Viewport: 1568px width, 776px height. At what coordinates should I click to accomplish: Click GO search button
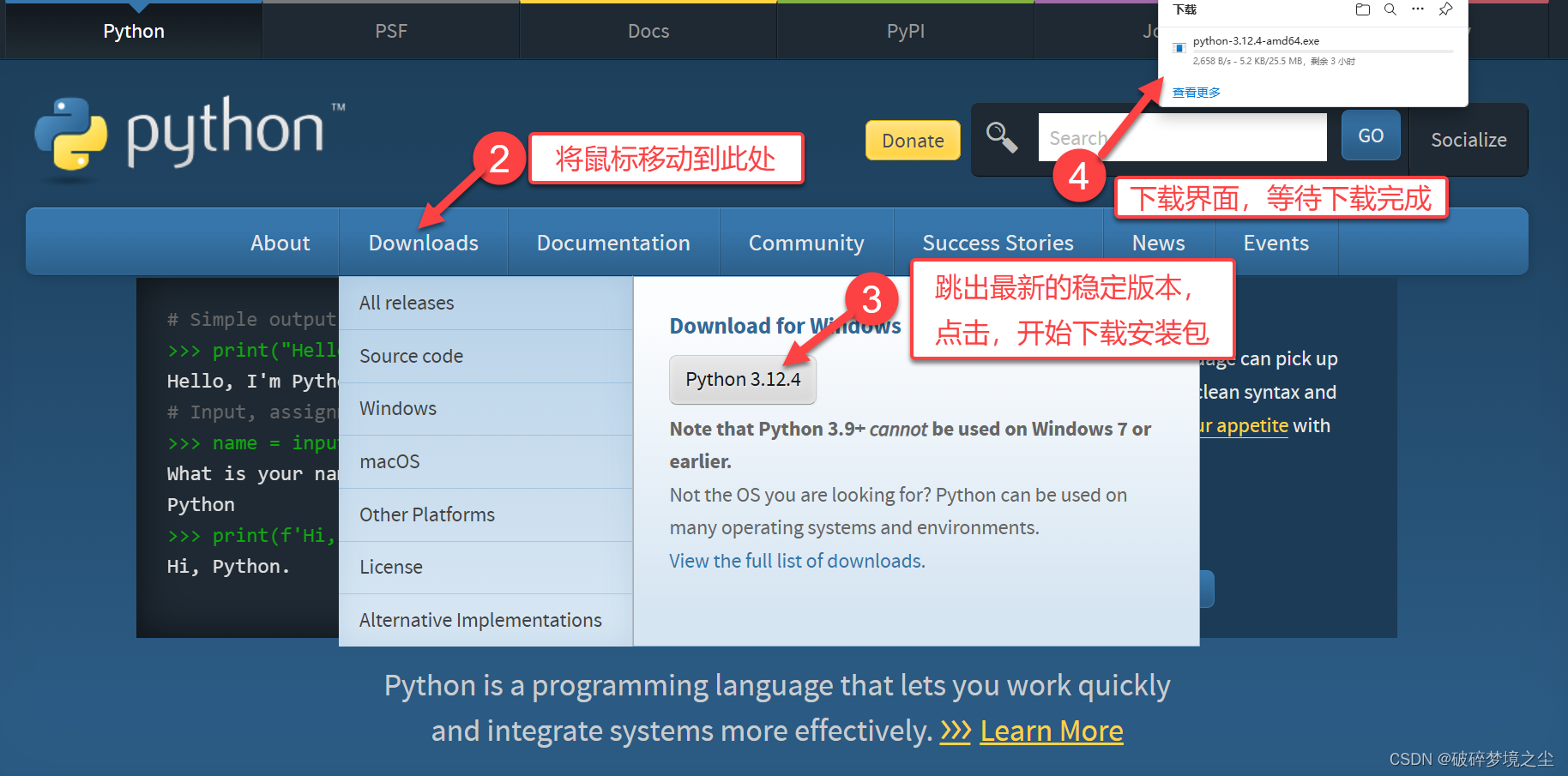1371,135
